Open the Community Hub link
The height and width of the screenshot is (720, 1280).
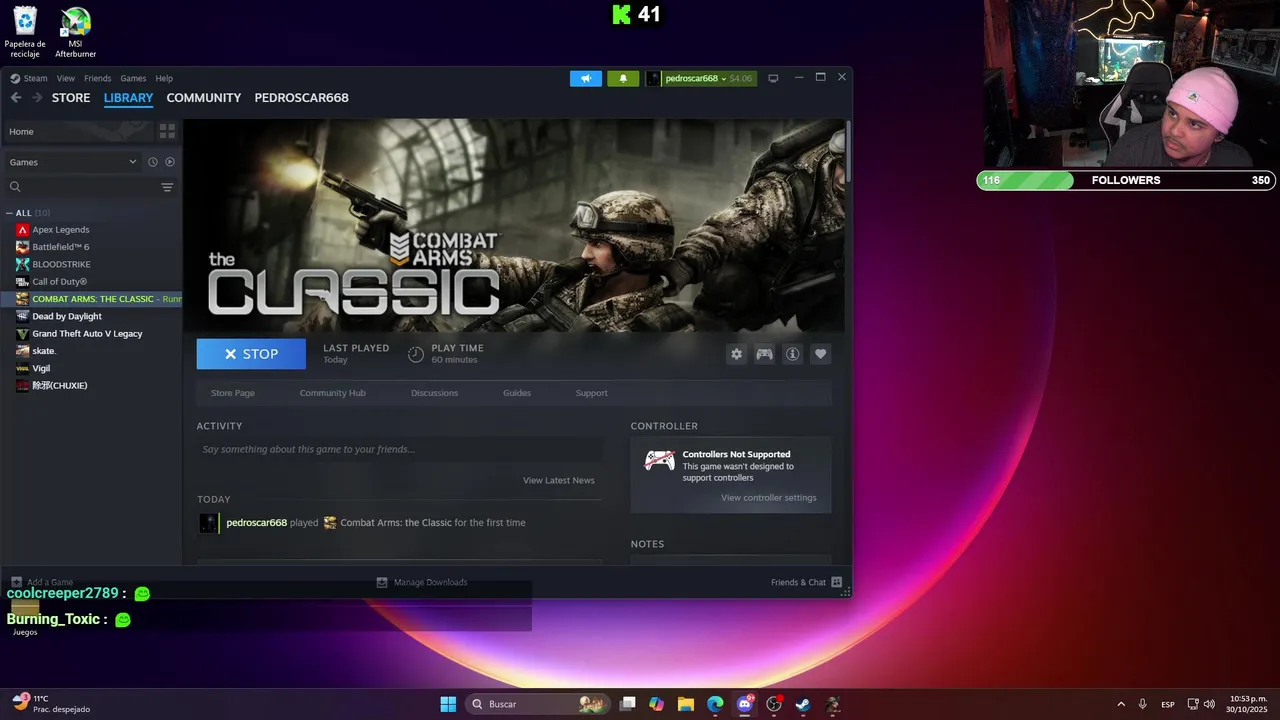point(333,393)
